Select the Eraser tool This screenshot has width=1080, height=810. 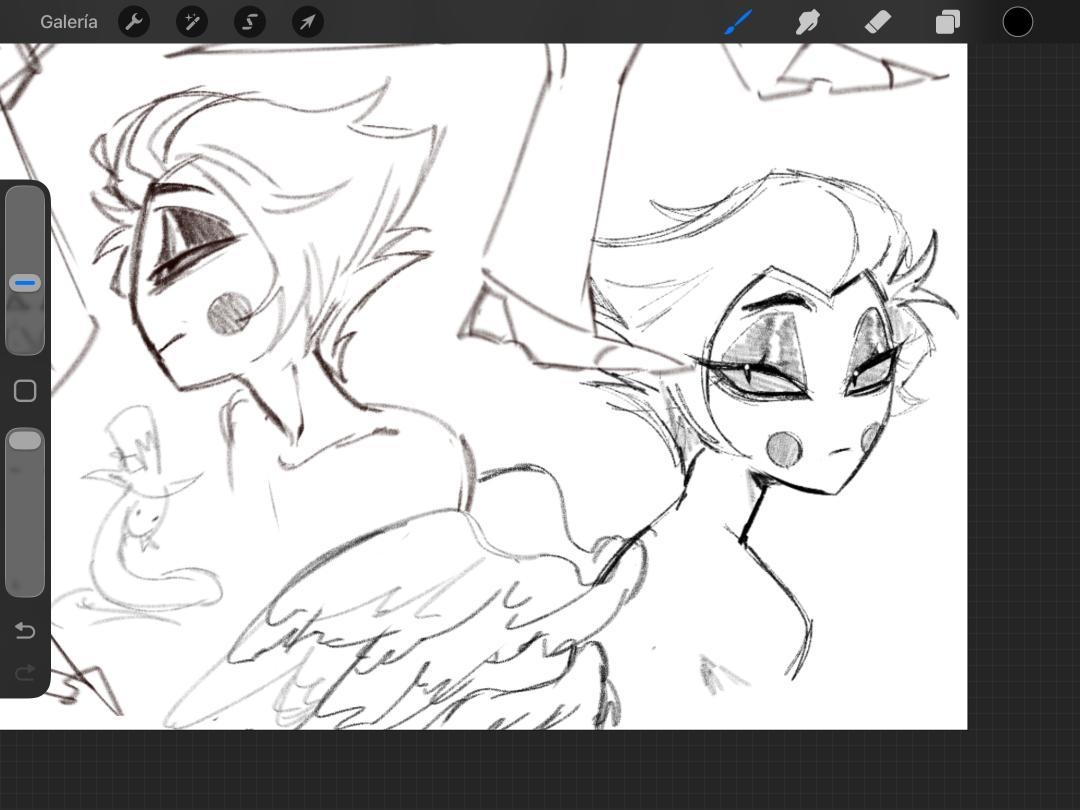point(877,21)
